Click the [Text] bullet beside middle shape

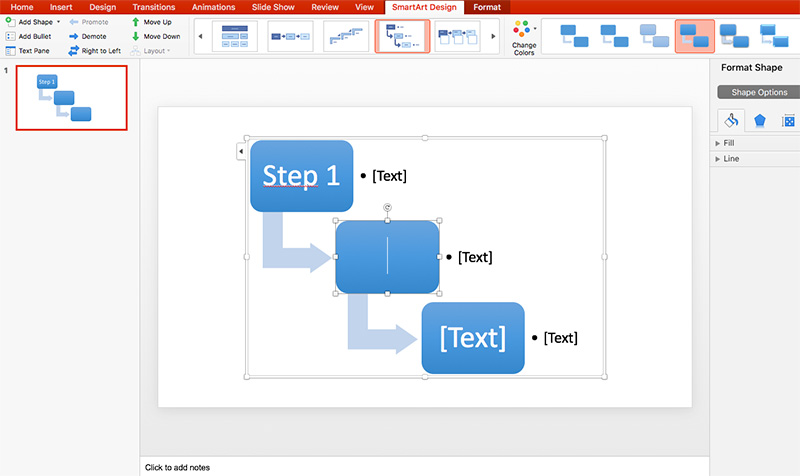[x=475, y=257]
